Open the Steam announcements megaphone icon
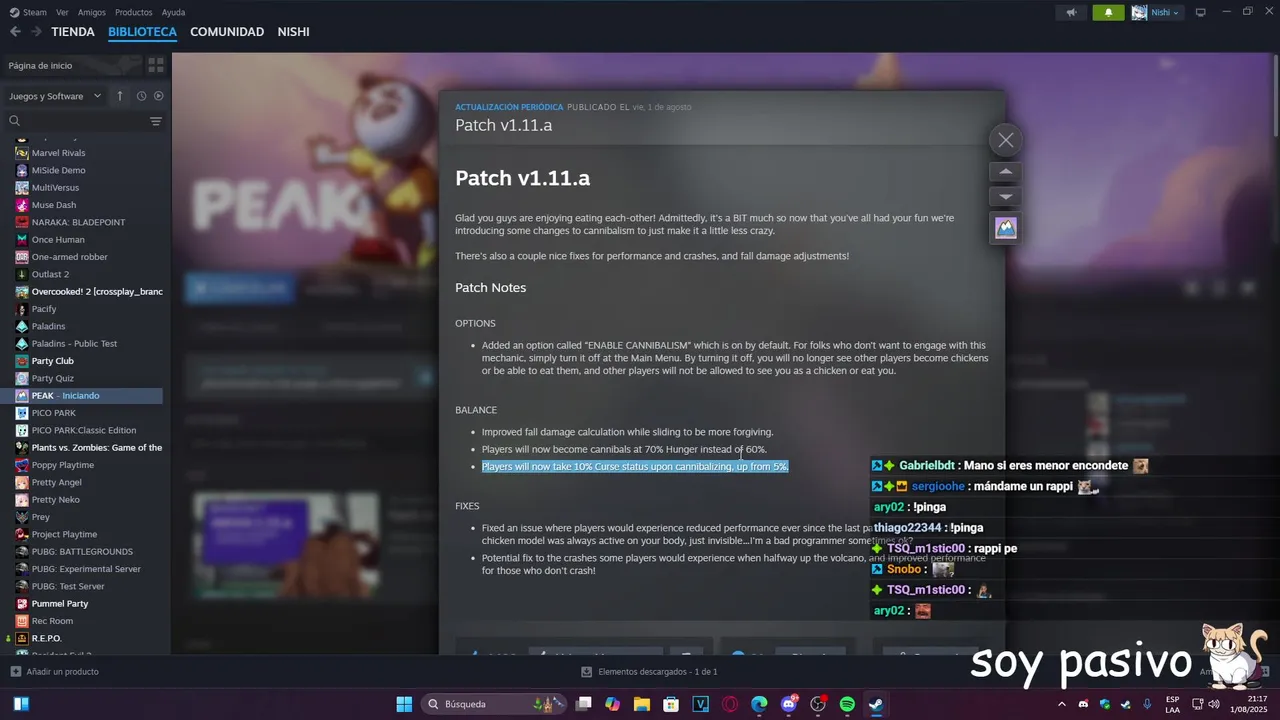Viewport: 1280px width, 720px height. pyautogui.click(x=1071, y=13)
